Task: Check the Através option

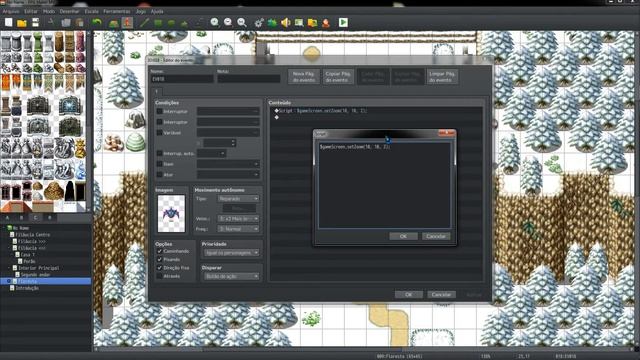Action: 160,276
